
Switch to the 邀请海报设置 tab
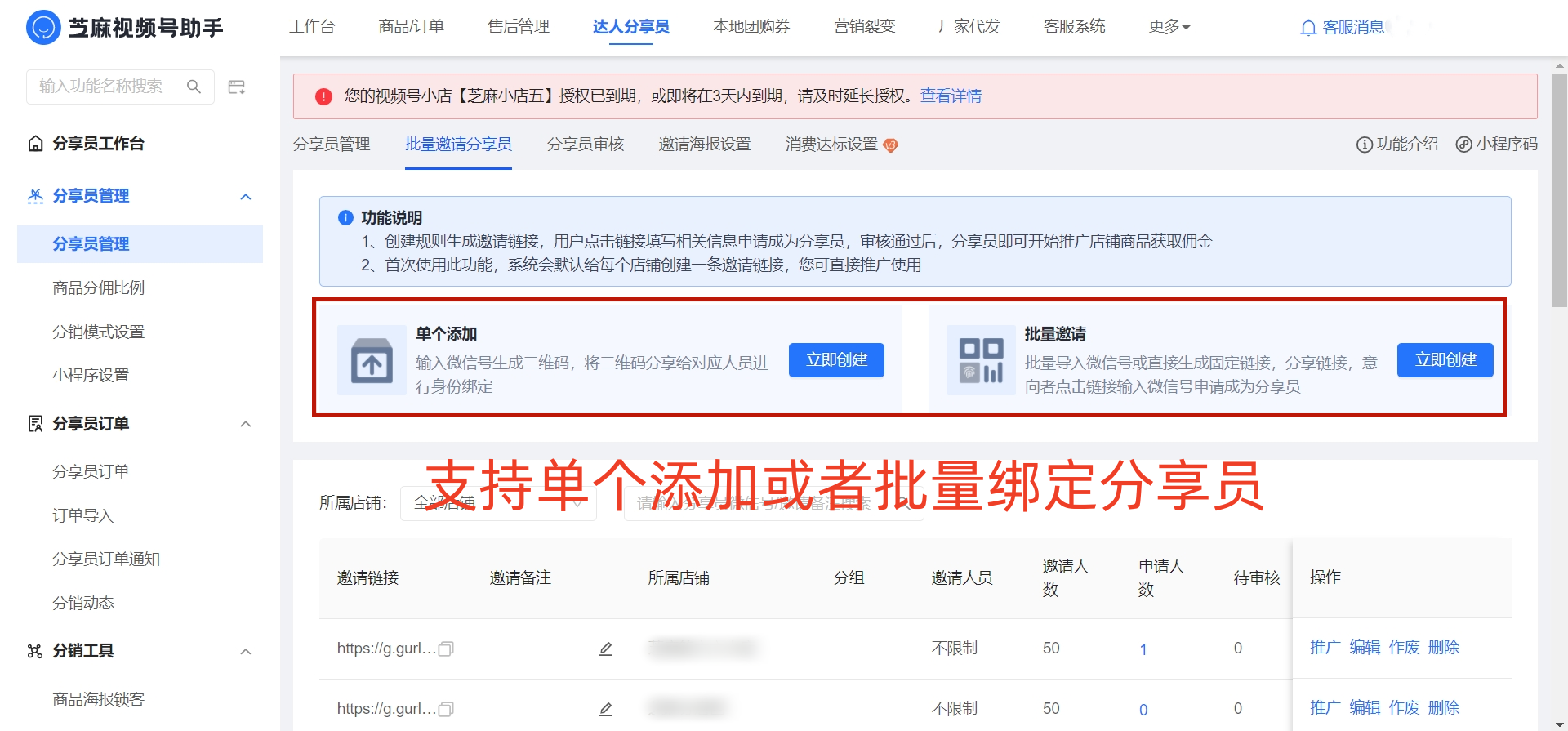(705, 145)
